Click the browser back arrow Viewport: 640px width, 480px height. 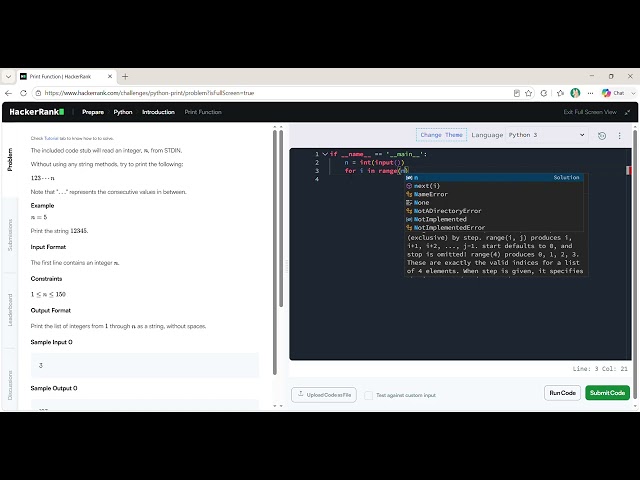coord(9,93)
